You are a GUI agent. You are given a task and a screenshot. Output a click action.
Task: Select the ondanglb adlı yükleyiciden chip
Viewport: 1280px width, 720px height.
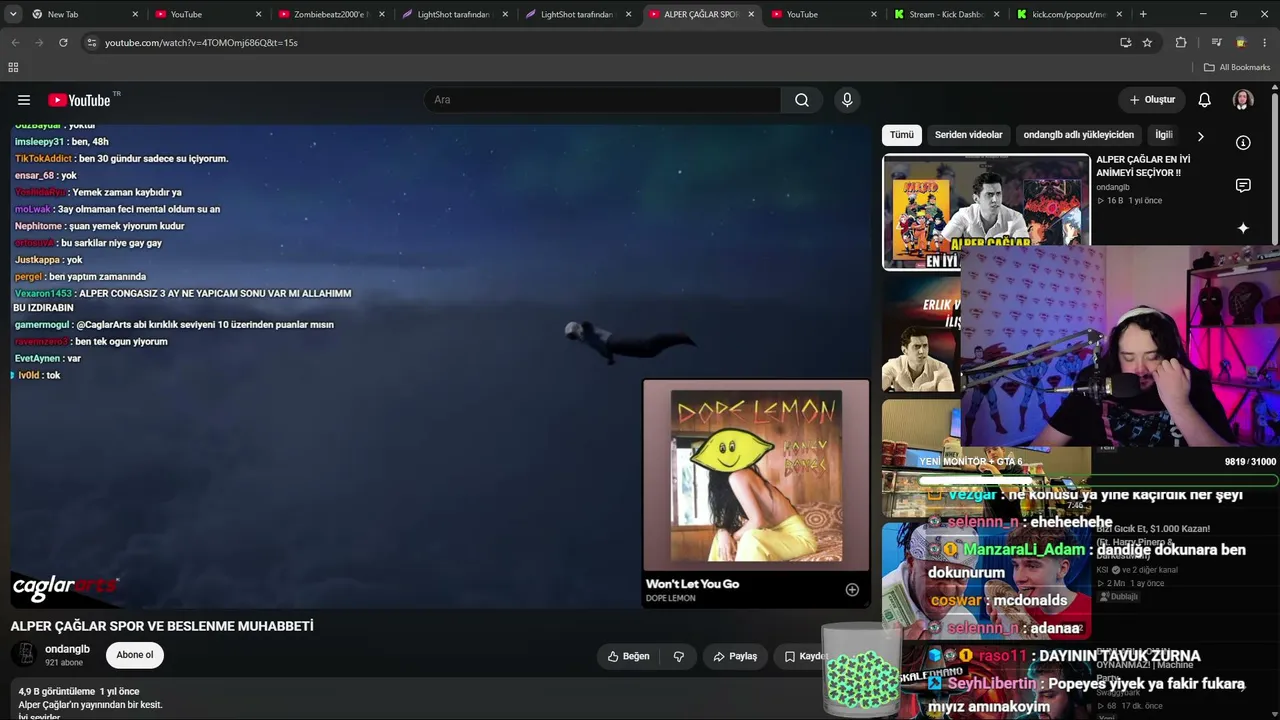click(x=1078, y=135)
